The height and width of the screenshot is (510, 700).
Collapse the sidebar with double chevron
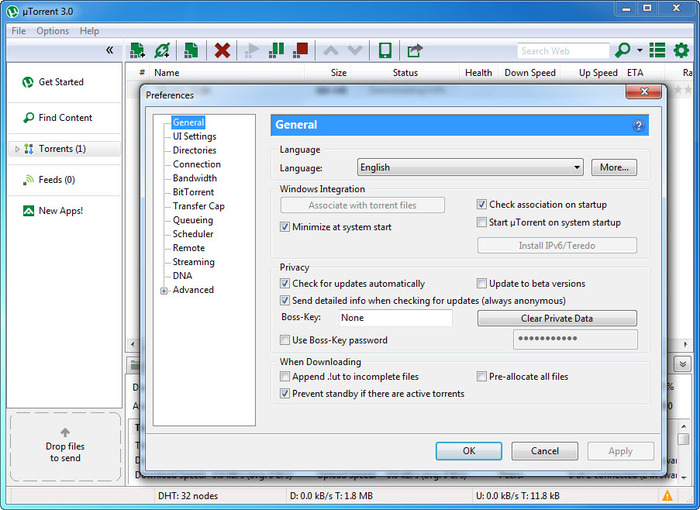pyautogui.click(x=109, y=50)
